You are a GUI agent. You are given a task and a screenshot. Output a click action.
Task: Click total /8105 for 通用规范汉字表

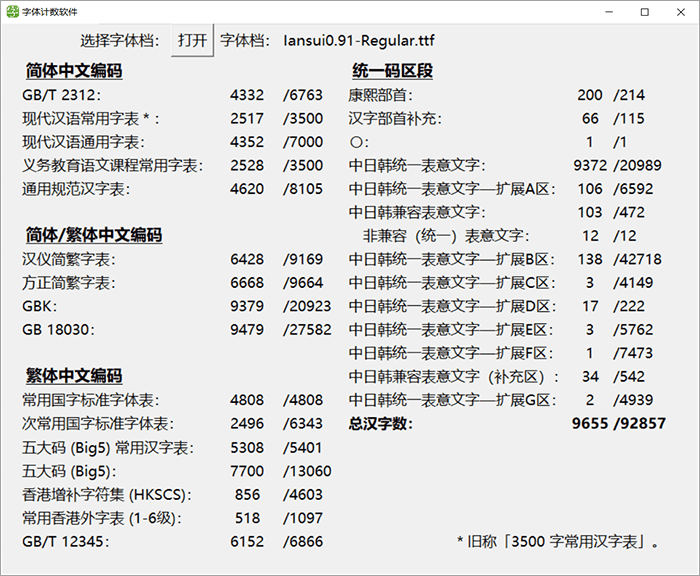[x=303, y=189]
